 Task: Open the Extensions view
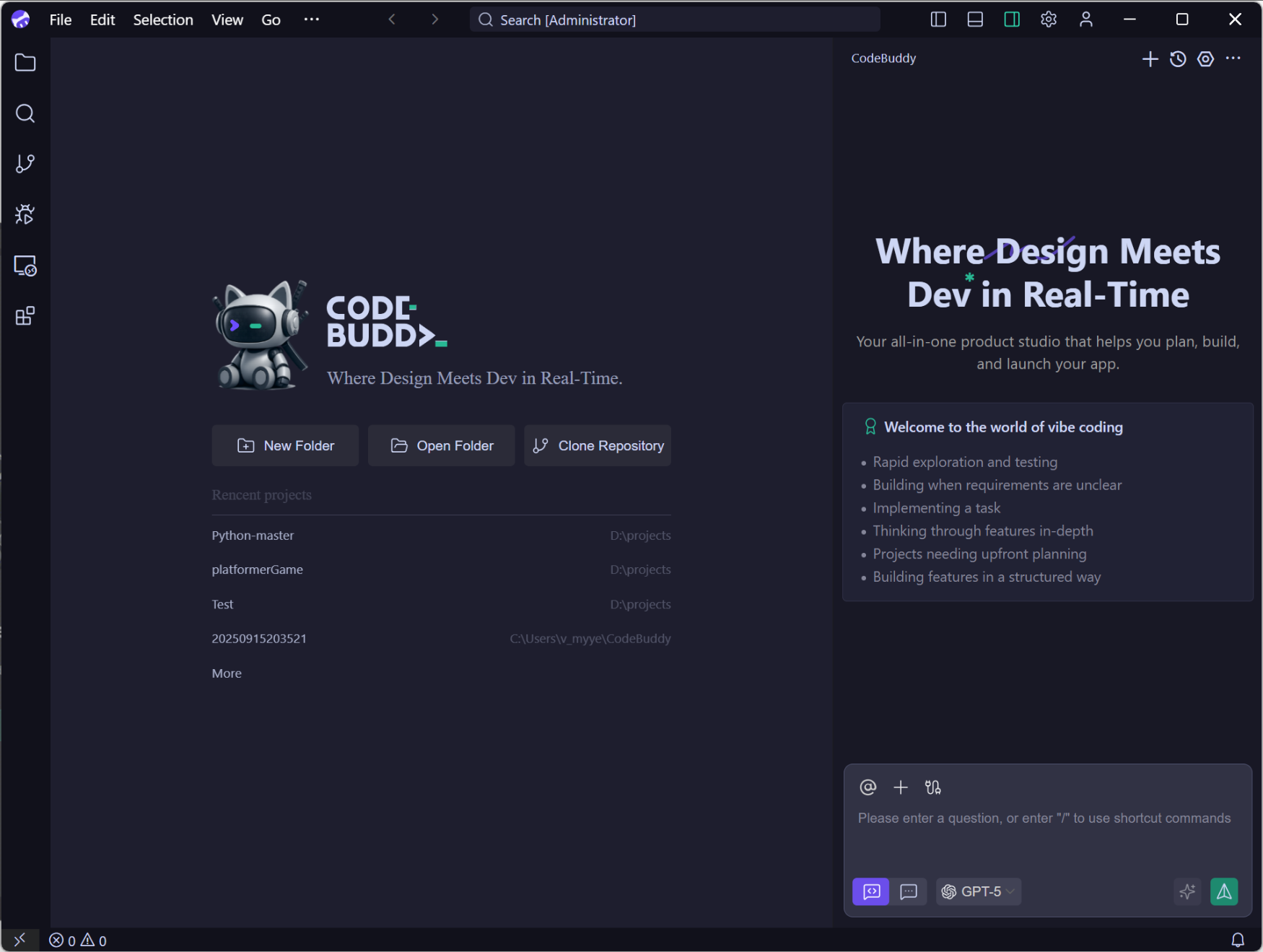[x=25, y=315]
